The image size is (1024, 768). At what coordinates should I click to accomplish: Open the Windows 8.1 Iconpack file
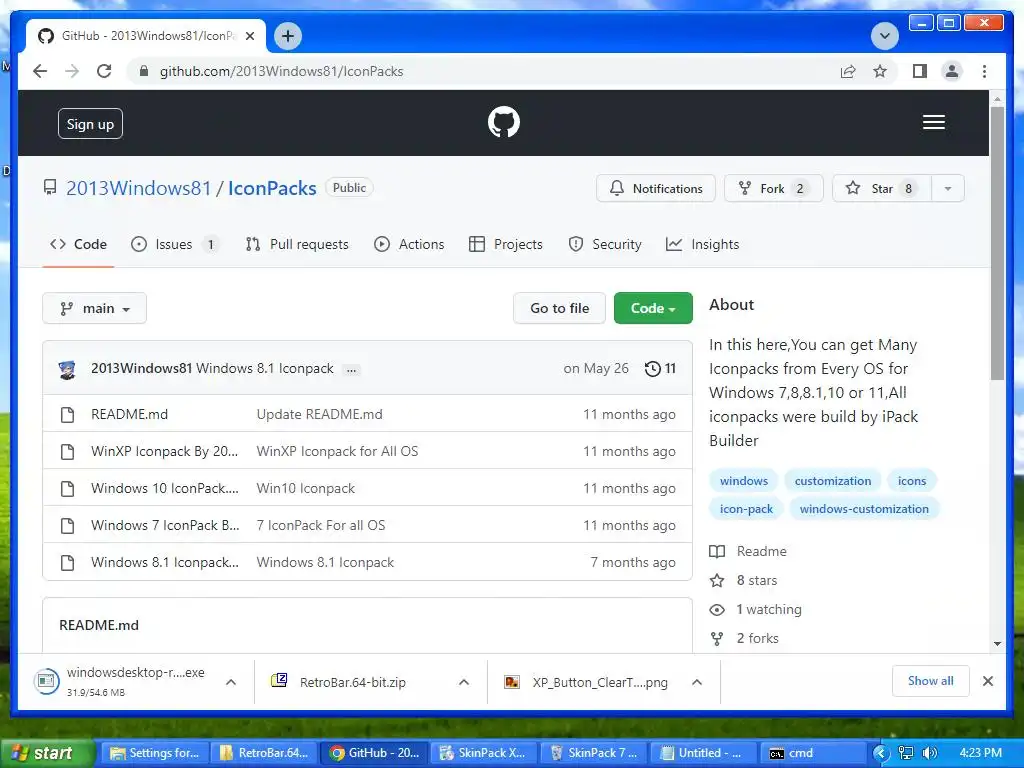165,563
